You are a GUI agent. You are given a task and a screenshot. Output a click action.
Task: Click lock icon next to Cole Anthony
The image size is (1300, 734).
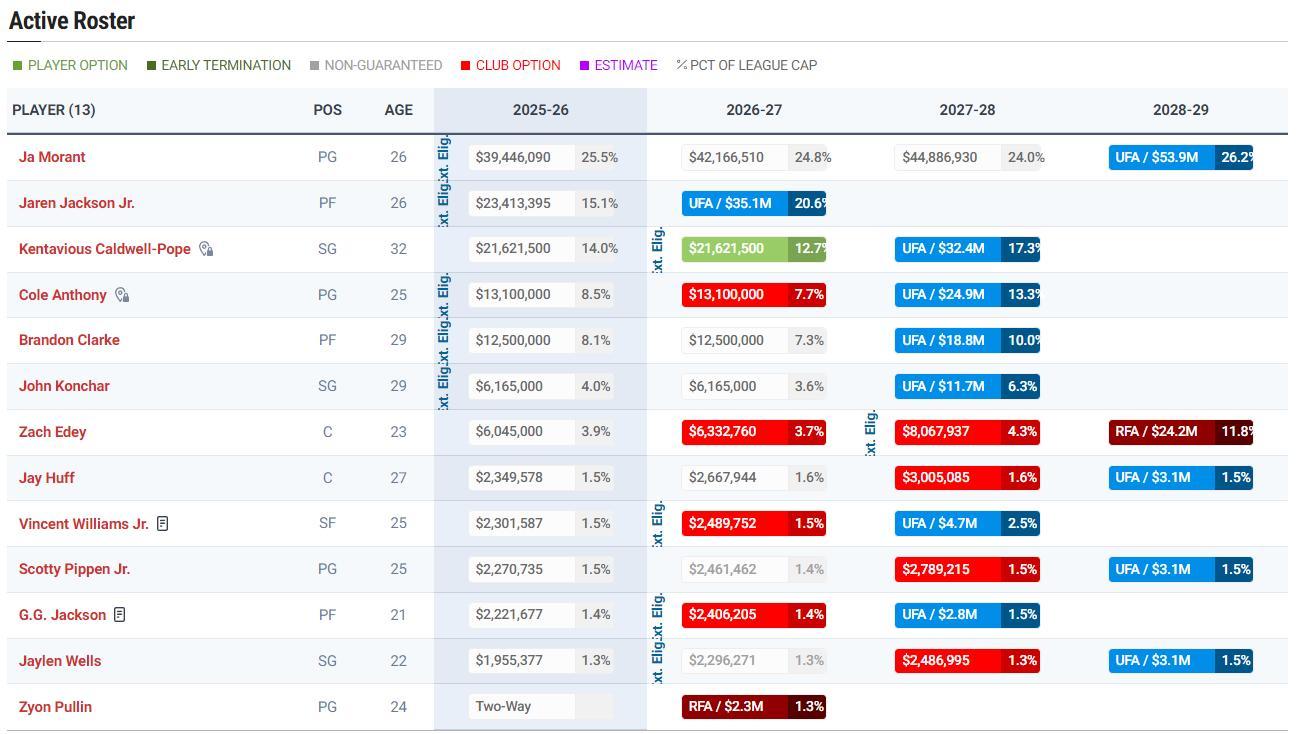pos(122,295)
